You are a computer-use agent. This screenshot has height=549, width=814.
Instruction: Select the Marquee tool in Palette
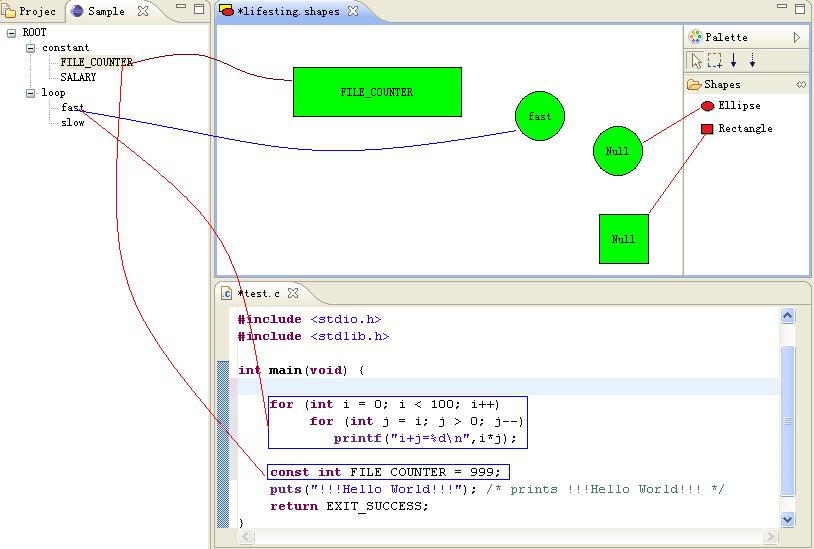click(715, 61)
